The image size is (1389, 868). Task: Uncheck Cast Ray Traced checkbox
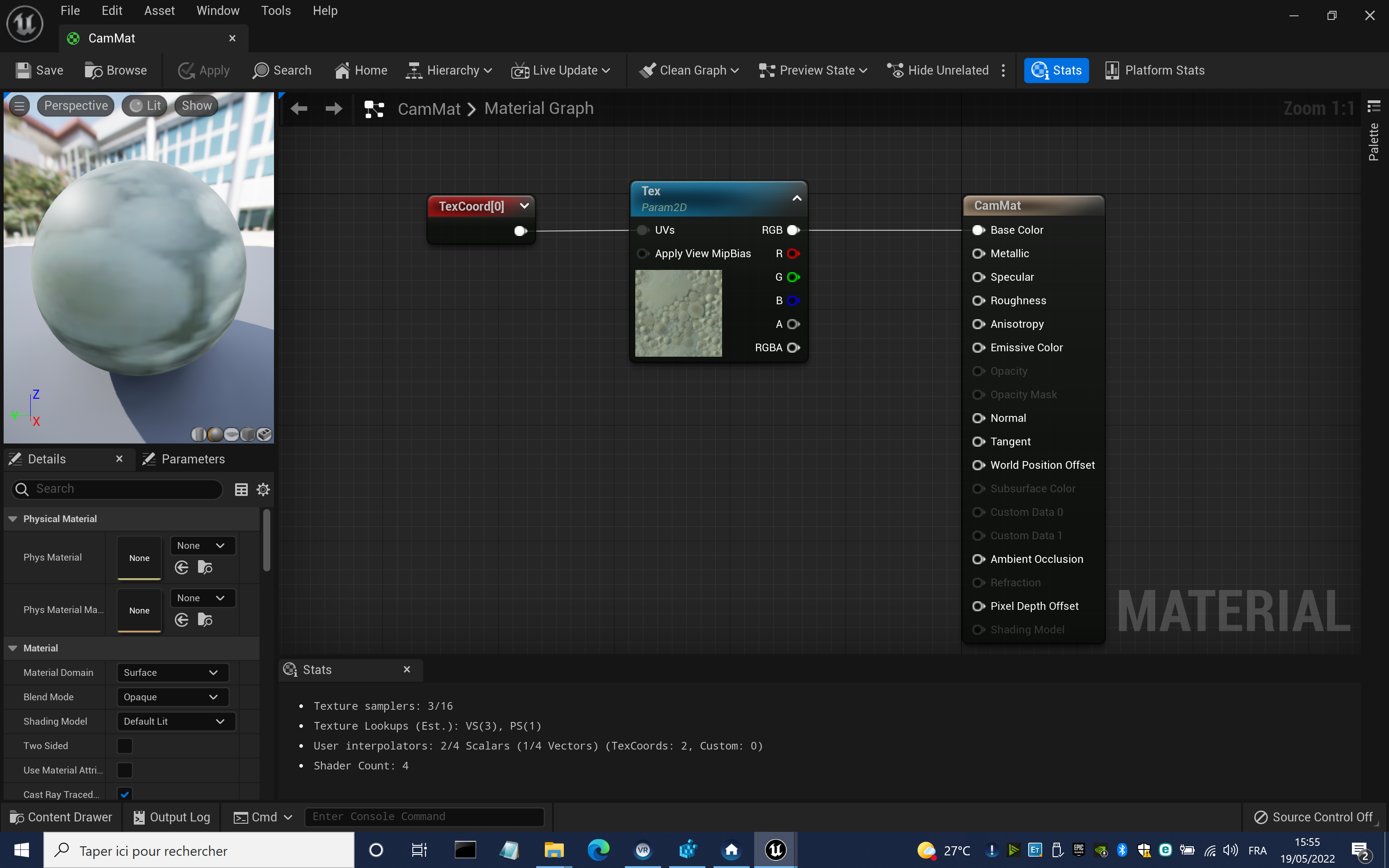coord(124,794)
